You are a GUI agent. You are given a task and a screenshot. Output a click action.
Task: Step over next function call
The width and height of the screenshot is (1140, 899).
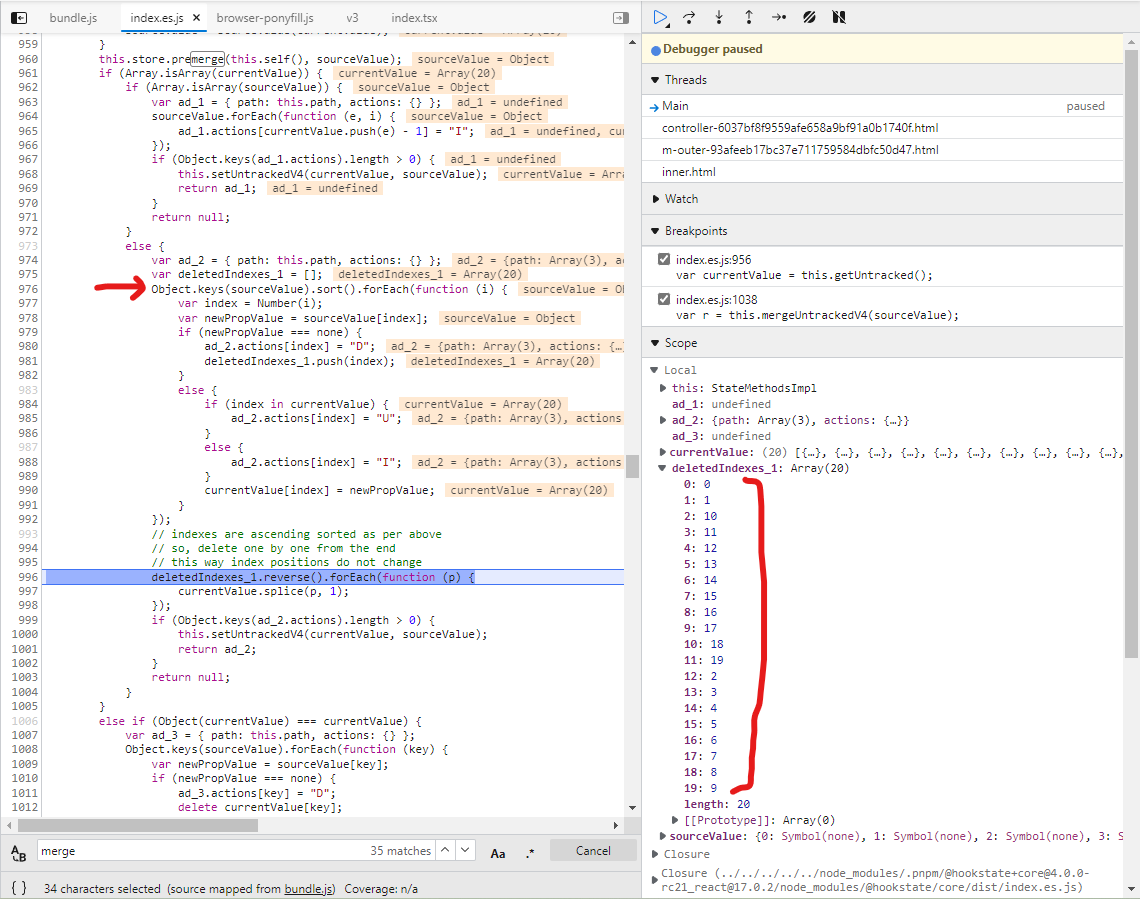689,17
